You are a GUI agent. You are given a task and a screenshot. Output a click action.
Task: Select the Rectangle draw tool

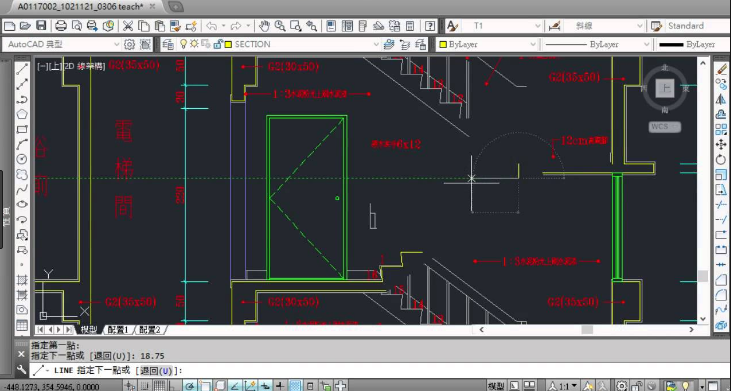point(22,130)
